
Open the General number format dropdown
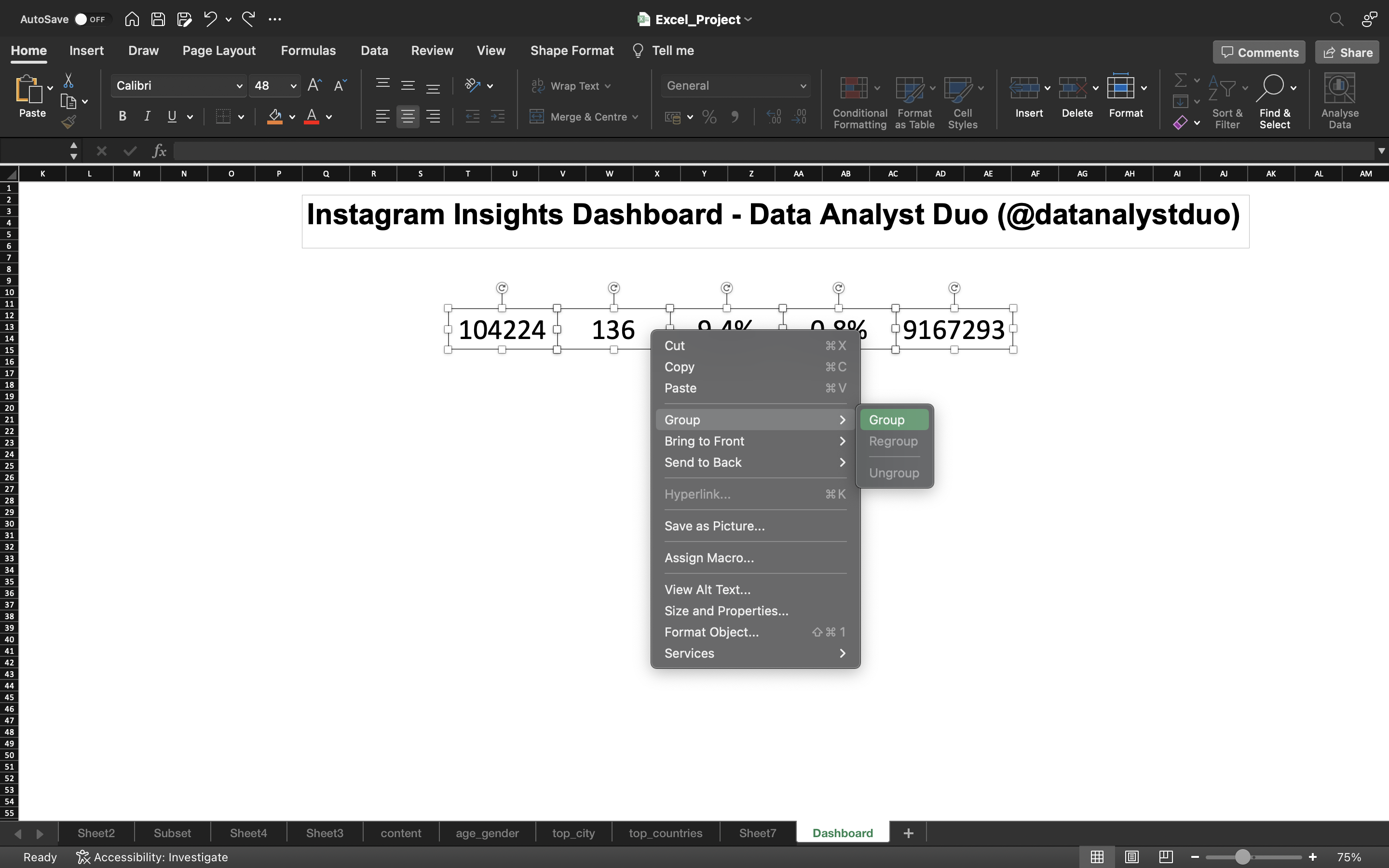(x=803, y=85)
